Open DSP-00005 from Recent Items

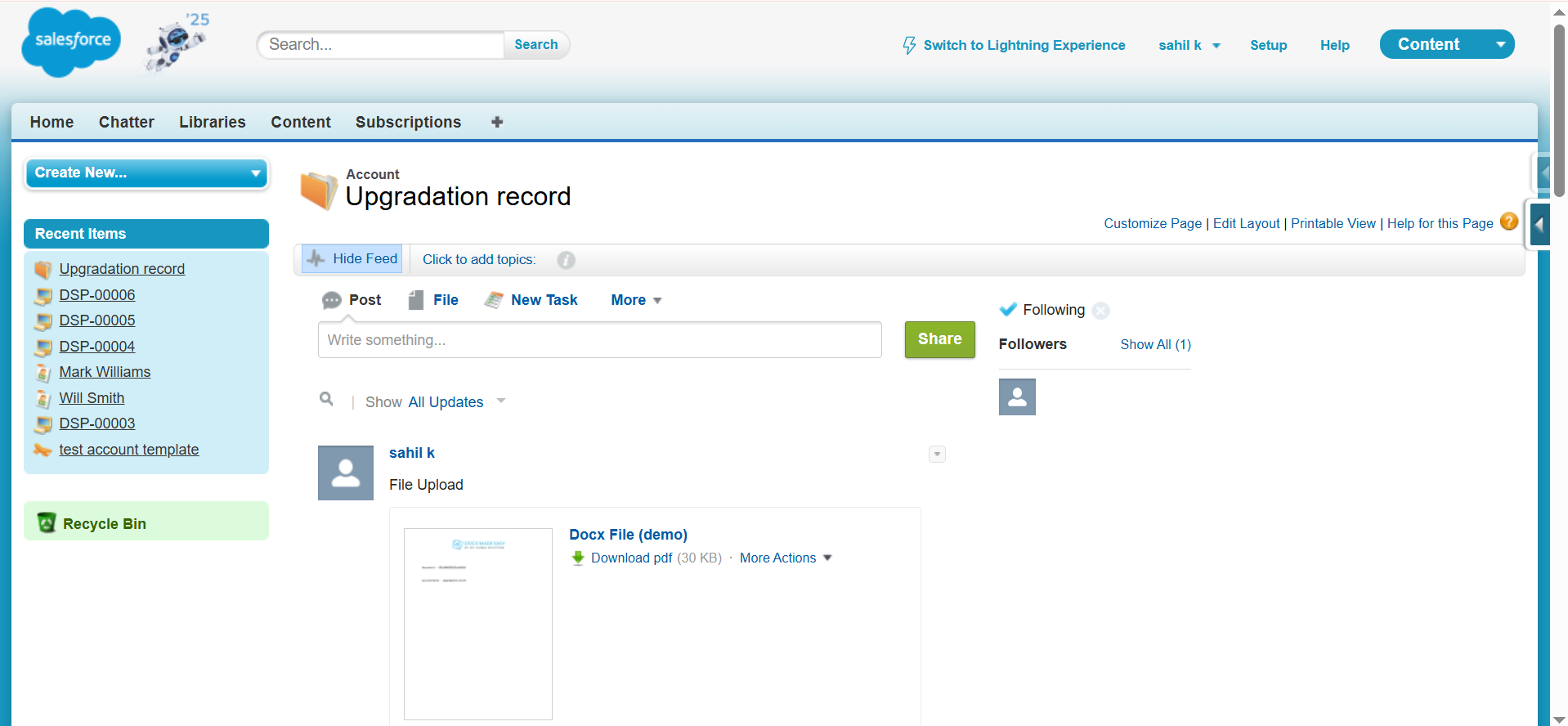pos(97,320)
